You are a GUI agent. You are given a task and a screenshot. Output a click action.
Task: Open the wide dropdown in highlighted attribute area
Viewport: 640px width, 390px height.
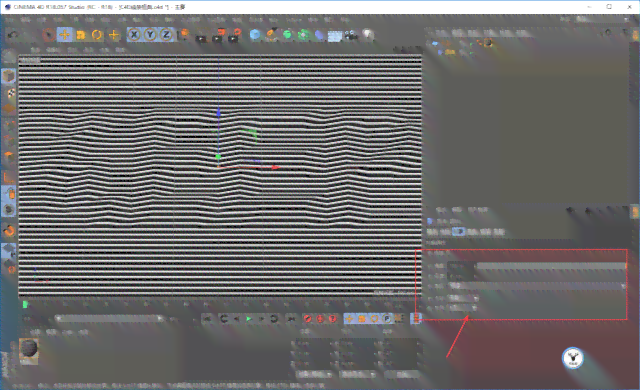click(x=538, y=286)
